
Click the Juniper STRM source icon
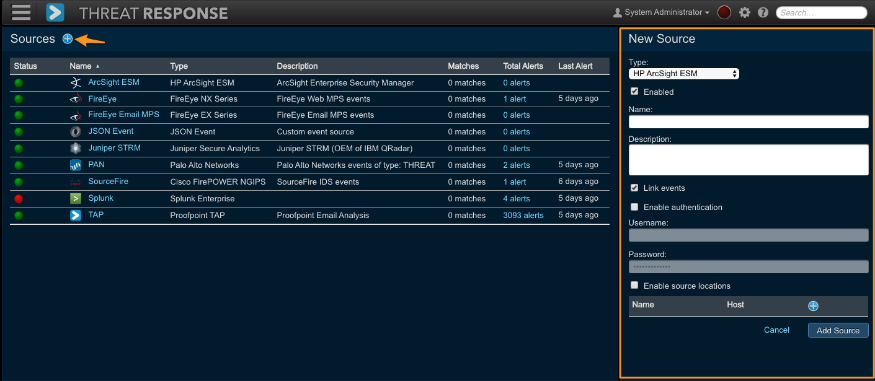pos(75,148)
